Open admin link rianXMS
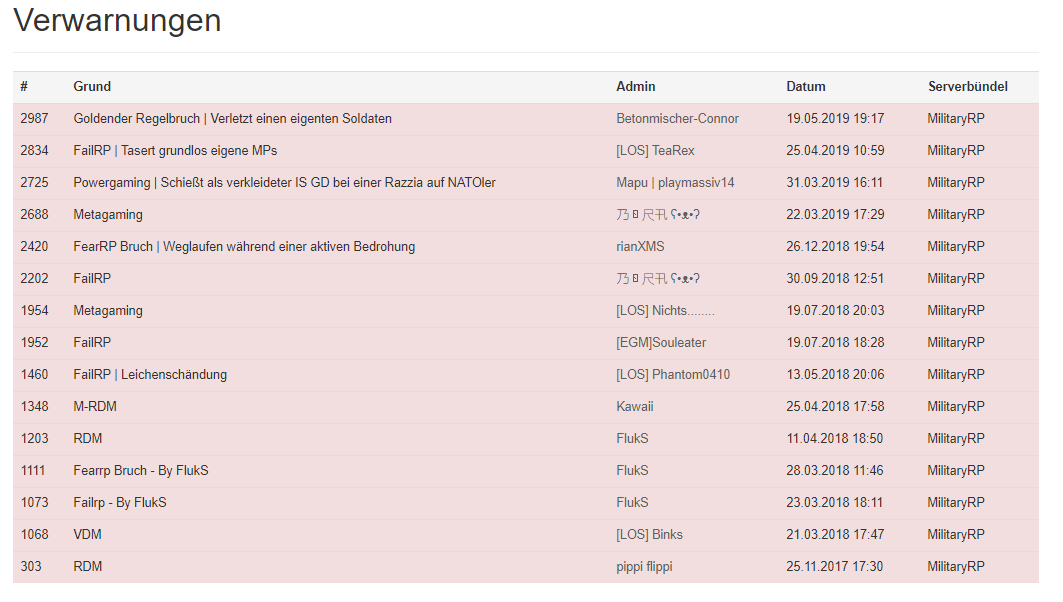The width and height of the screenshot is (1063, 602). coord(640,247)
